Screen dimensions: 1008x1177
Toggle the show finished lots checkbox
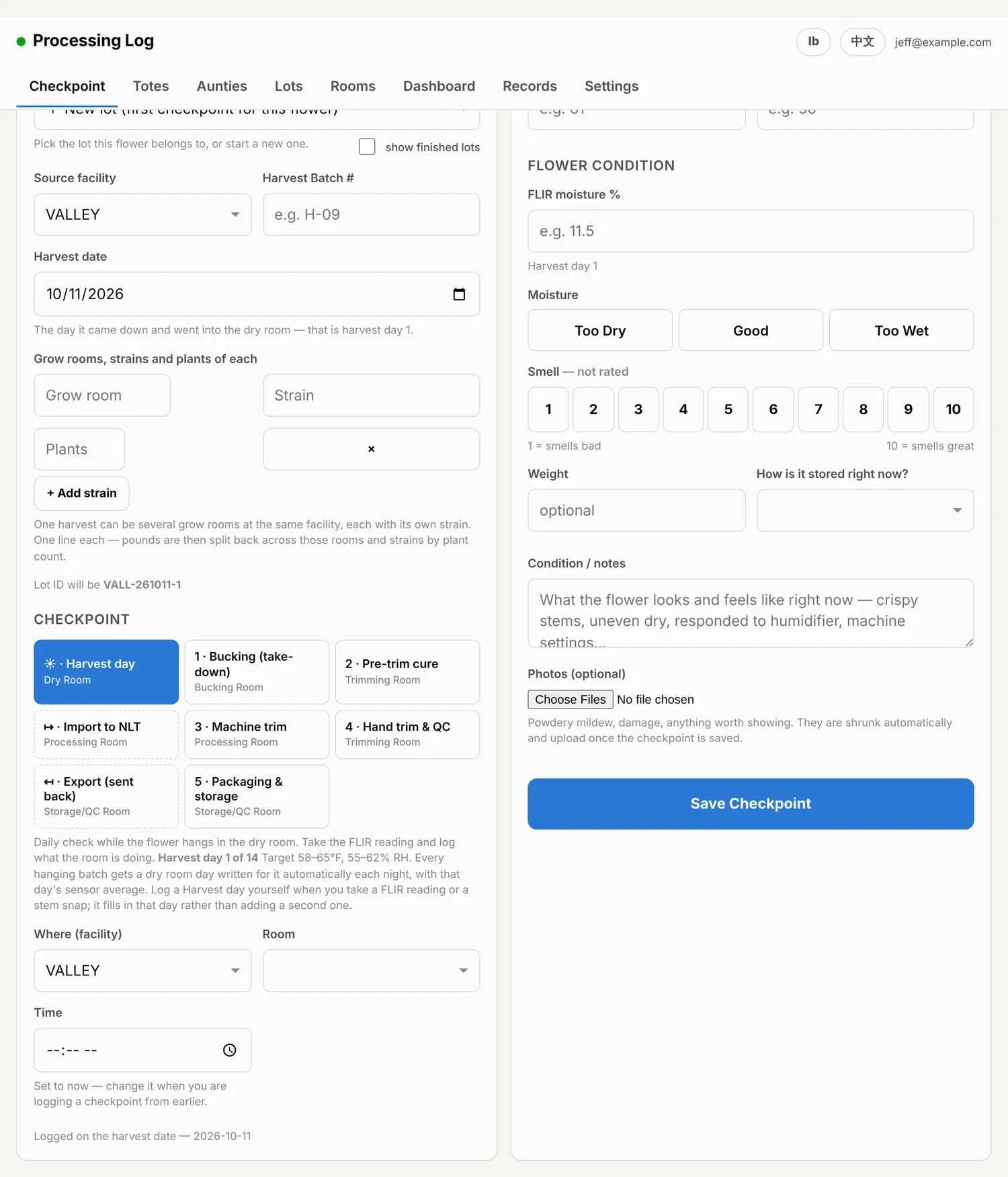point(367,147)
